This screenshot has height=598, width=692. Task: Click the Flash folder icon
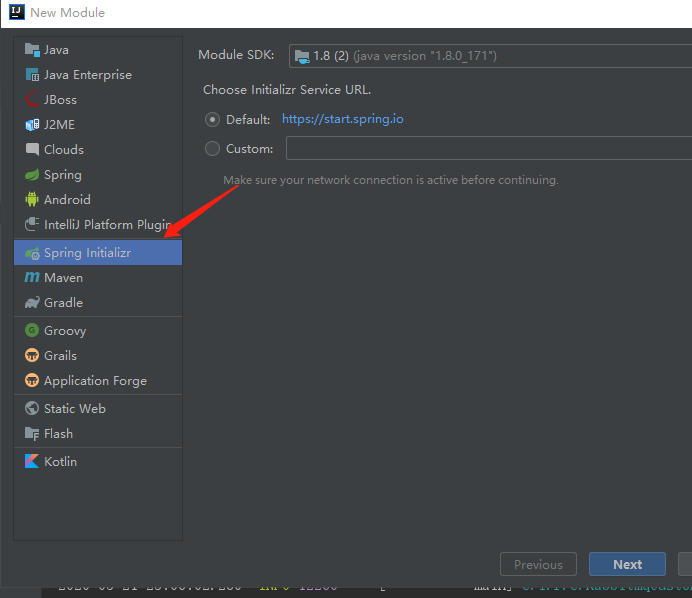tap(32, 433)
